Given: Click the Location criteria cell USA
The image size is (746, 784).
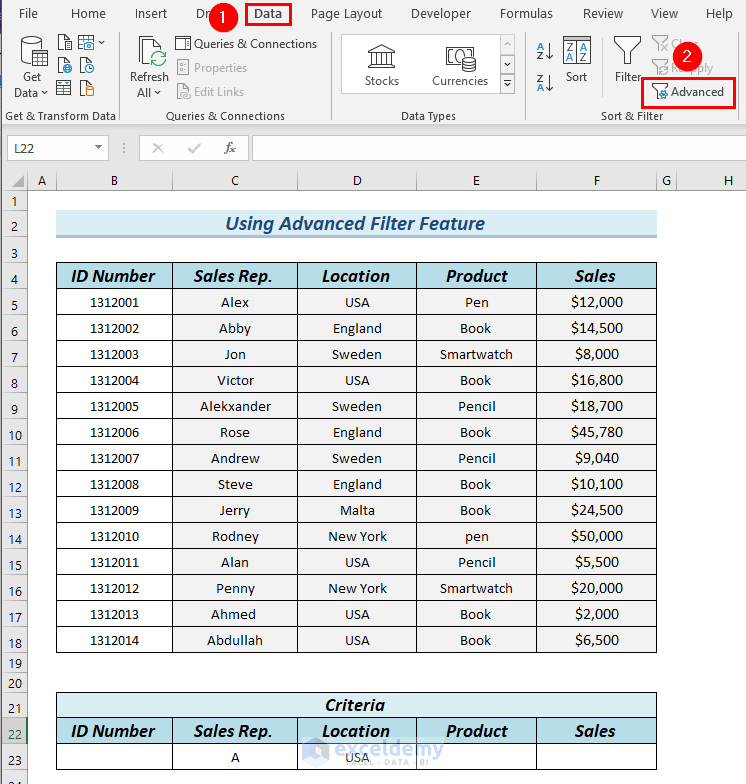Looking at the screenshot, I should 357,757.
